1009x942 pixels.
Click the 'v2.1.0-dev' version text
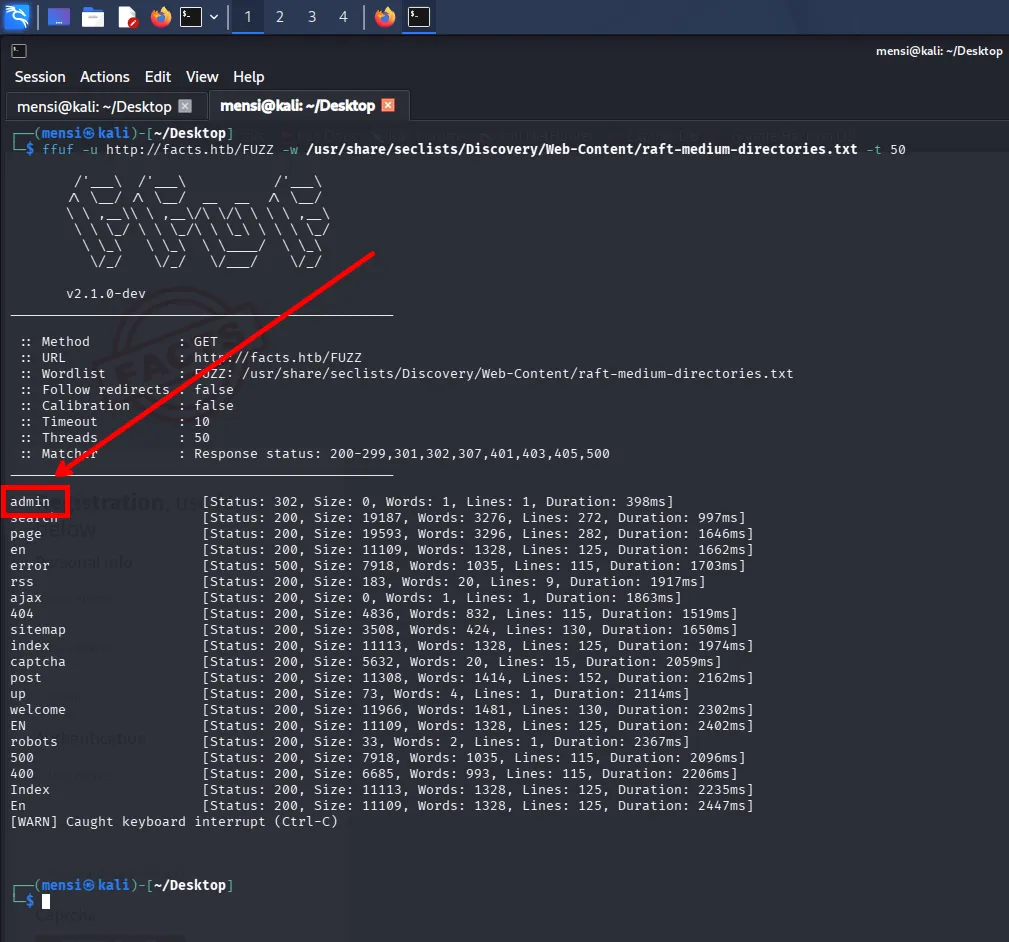coord(106,294)
